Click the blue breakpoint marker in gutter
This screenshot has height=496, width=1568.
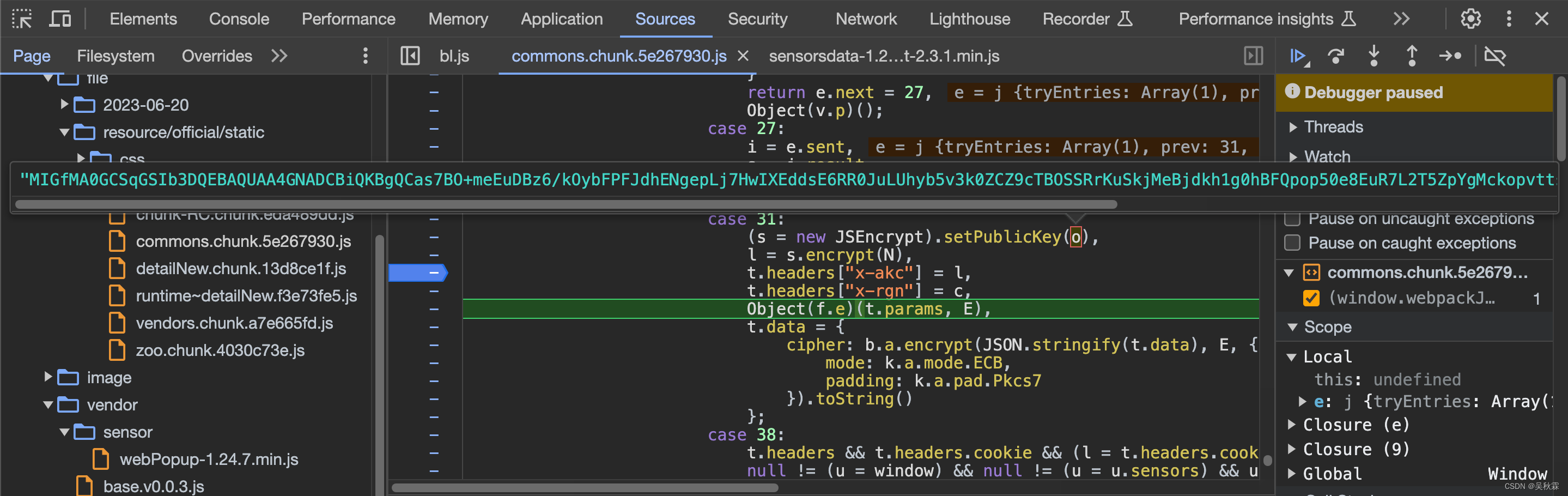pos(417,273)
